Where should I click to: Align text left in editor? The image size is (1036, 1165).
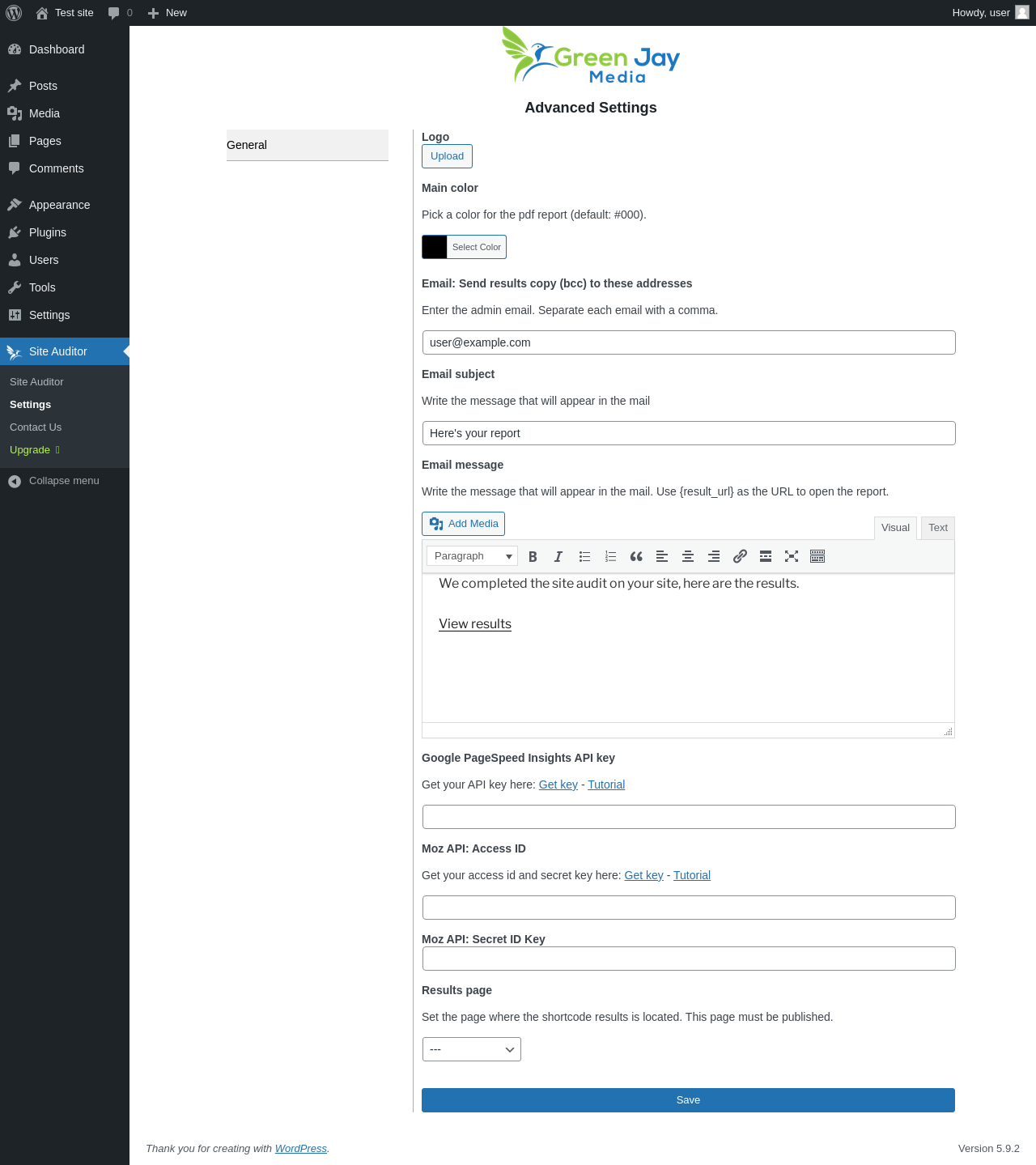pos(662,556)
